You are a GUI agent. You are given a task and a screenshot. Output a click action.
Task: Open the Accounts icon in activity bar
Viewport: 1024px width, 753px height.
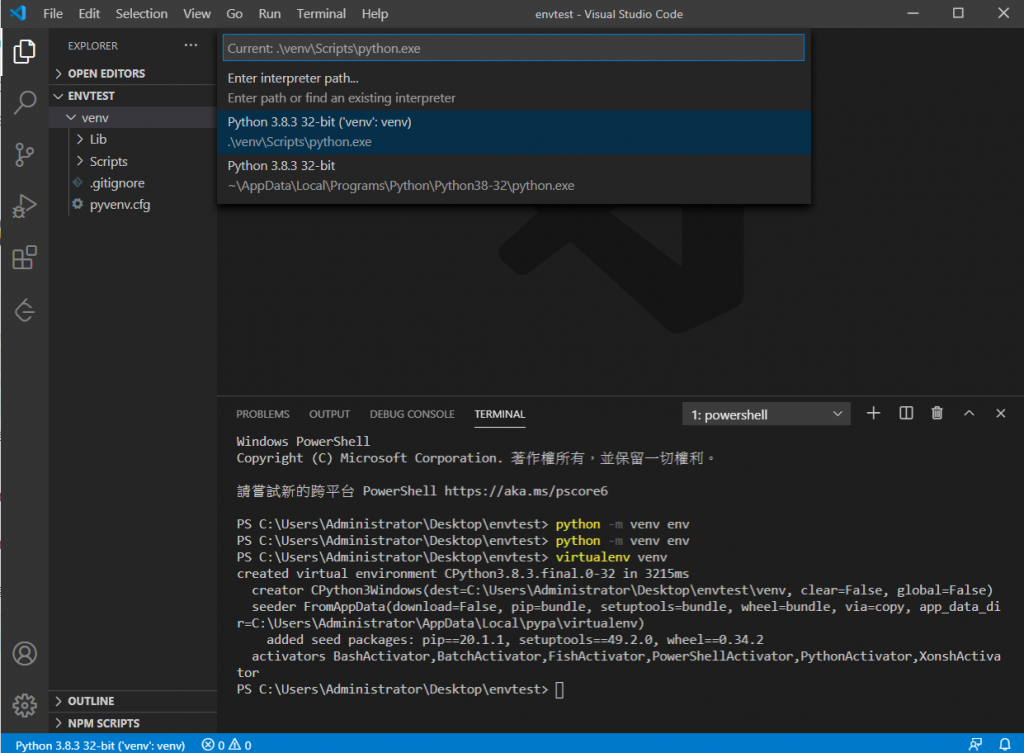(x=24, y=653)
